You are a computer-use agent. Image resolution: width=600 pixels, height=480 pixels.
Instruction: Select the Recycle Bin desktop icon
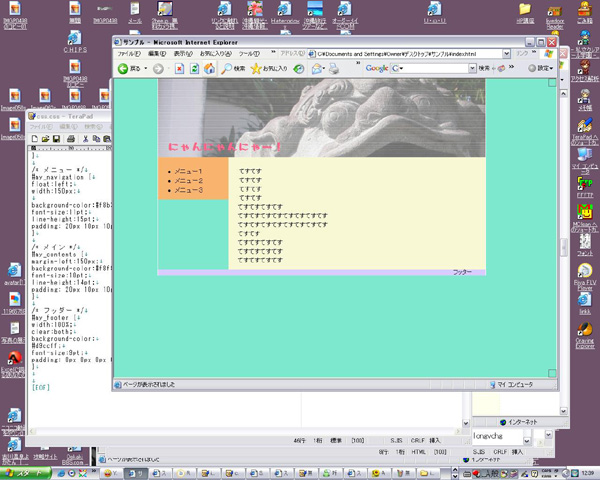[585, 12]
